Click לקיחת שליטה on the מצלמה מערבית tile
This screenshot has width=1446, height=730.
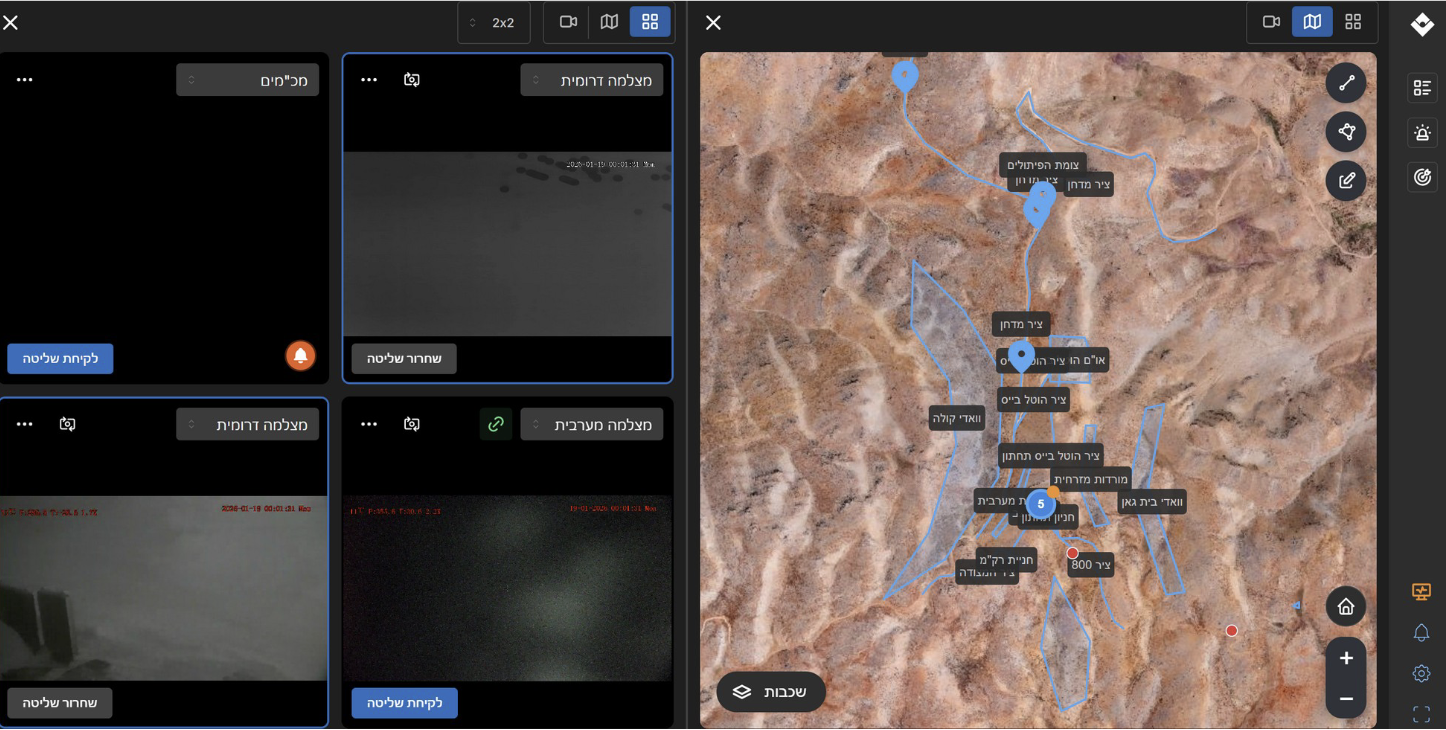[x=404, y=703]
